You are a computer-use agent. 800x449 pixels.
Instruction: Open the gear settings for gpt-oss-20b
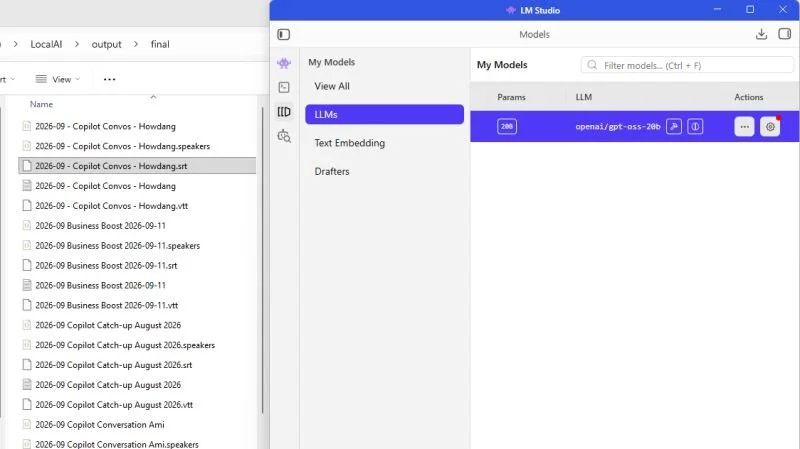pyautogui.click(x=770, y=127)
